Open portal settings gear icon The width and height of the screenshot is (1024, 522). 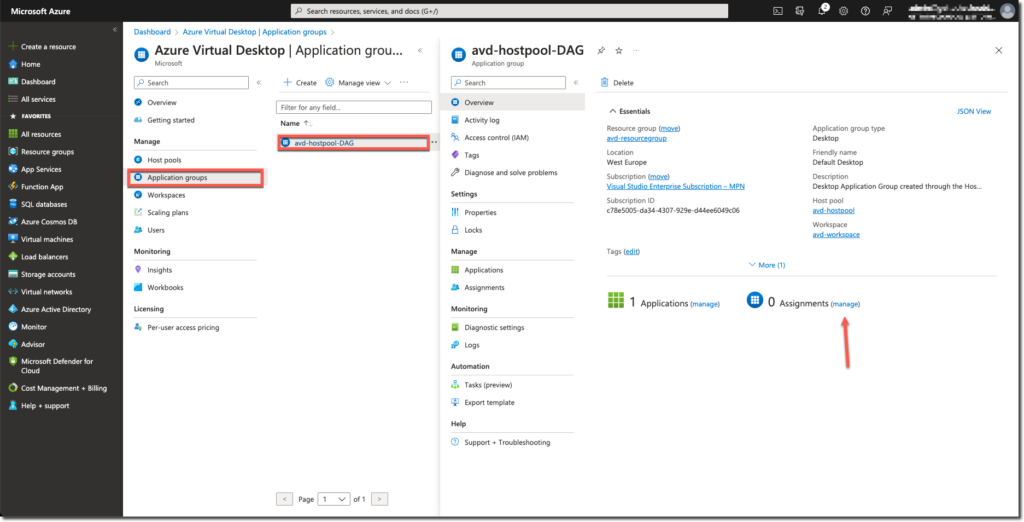point(844,11)
